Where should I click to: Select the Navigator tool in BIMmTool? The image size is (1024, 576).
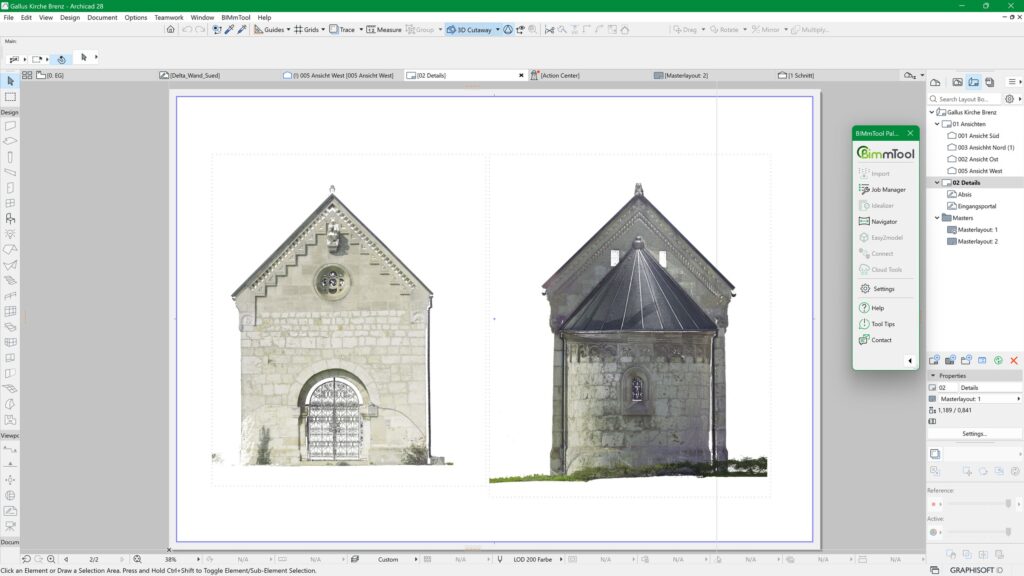tap(886, 221)
